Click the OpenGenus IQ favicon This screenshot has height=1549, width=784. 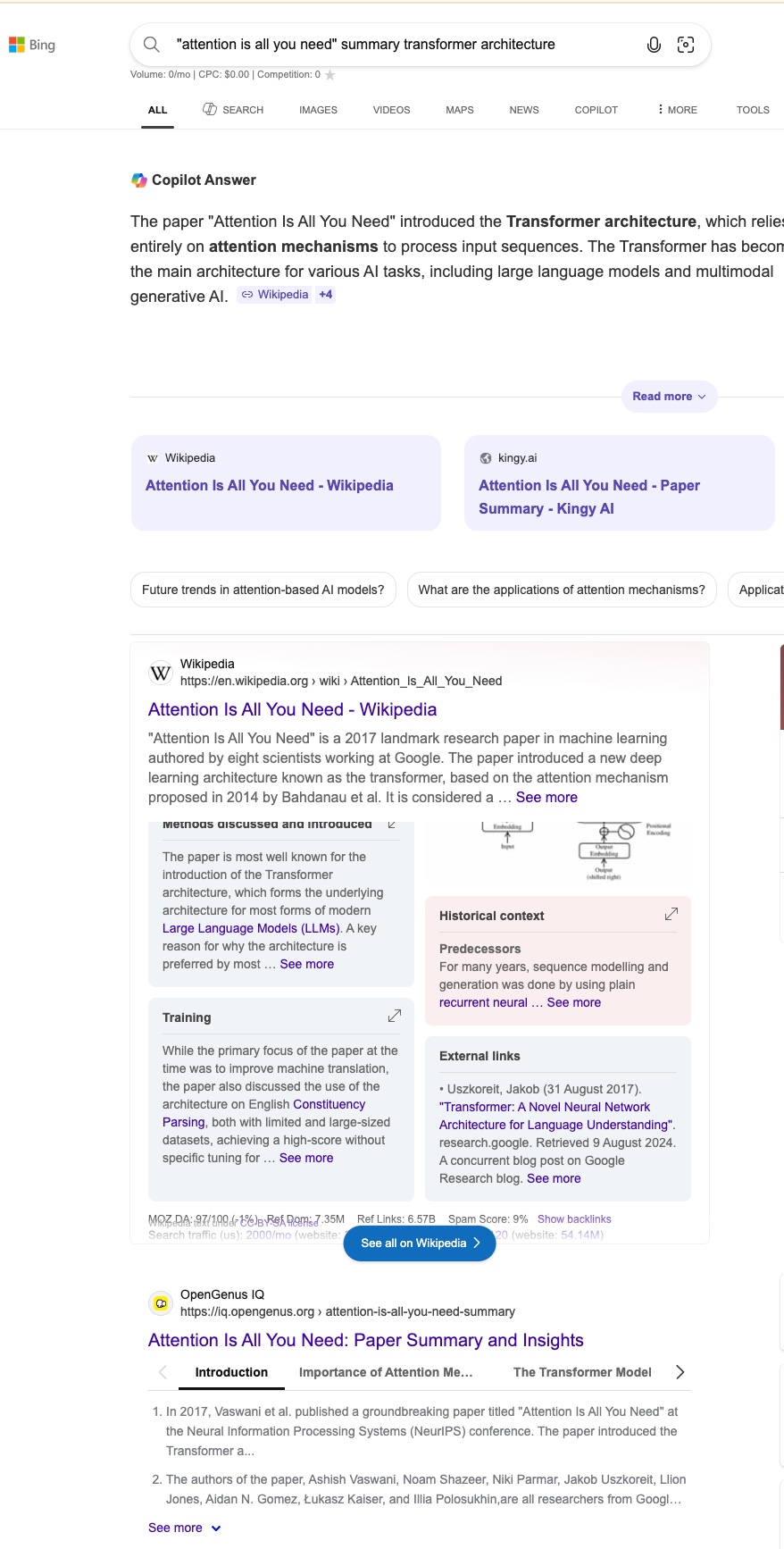coord(161,1303)
